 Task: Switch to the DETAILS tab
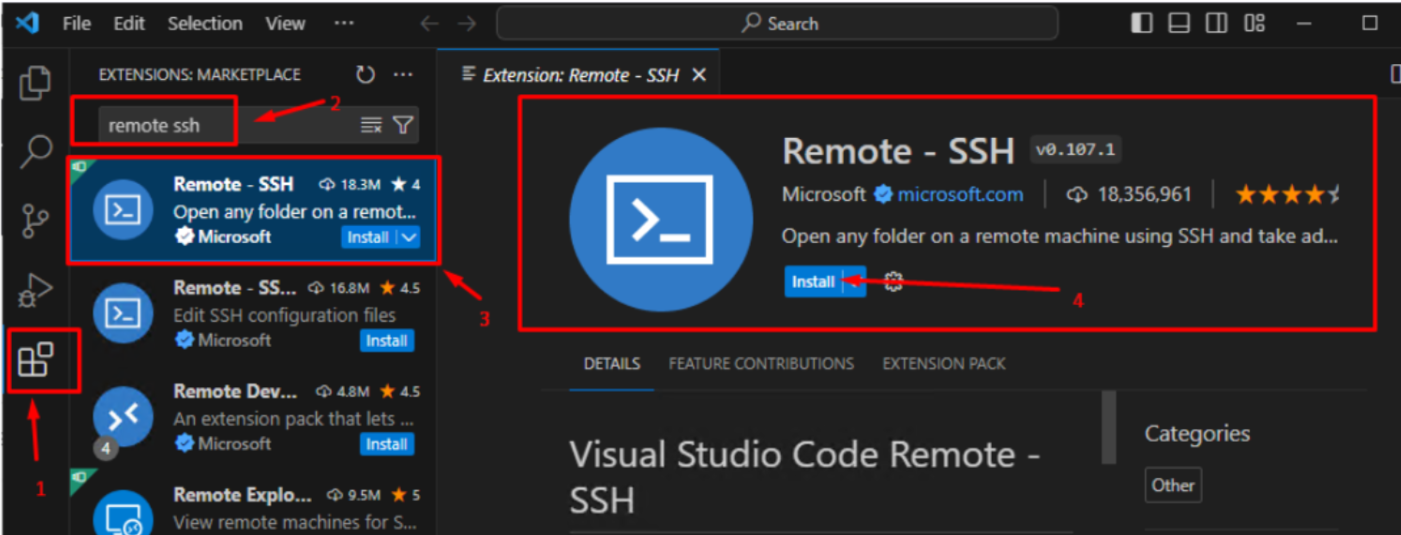(x=612, y=363)
